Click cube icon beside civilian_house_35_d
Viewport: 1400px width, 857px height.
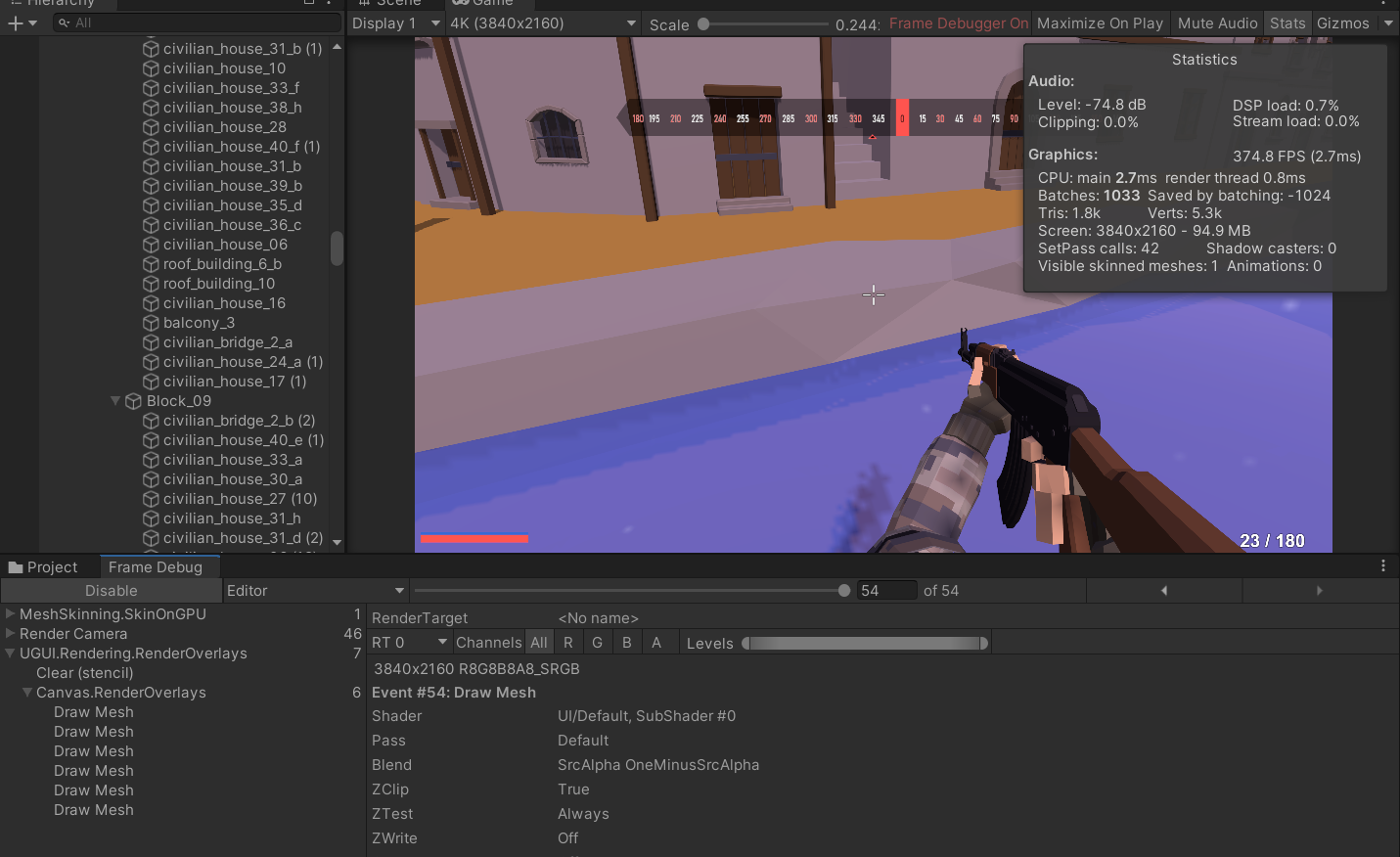pyautogui.click(x=151, y=205)
